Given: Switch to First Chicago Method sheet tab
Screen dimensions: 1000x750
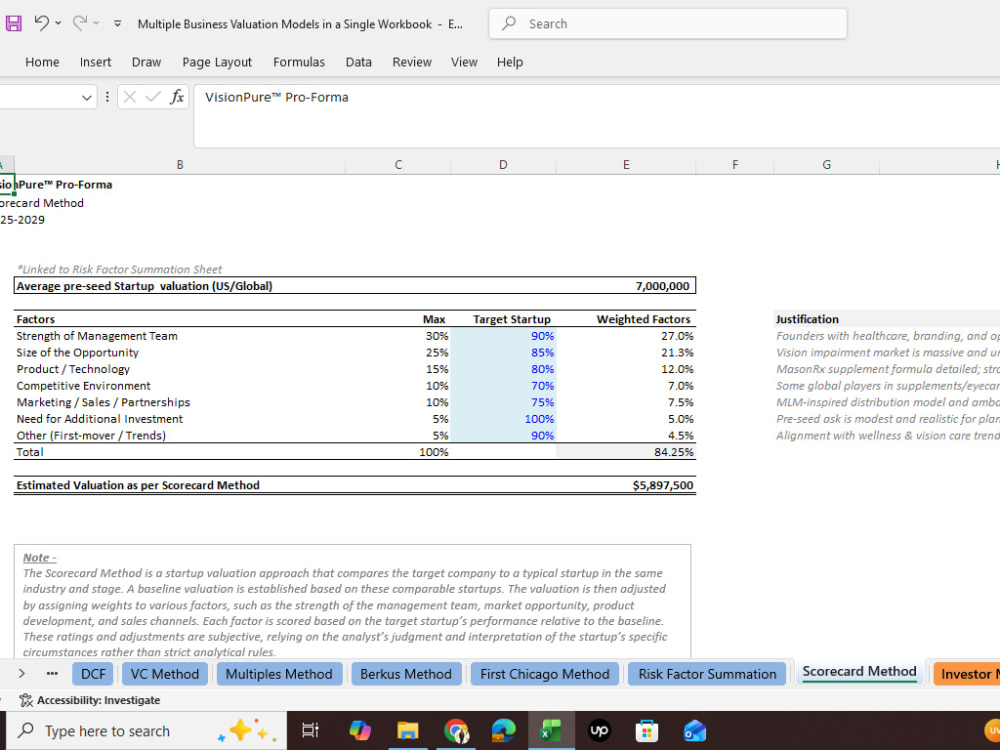Looking at the screenshot, I should [x=545, y=674].
